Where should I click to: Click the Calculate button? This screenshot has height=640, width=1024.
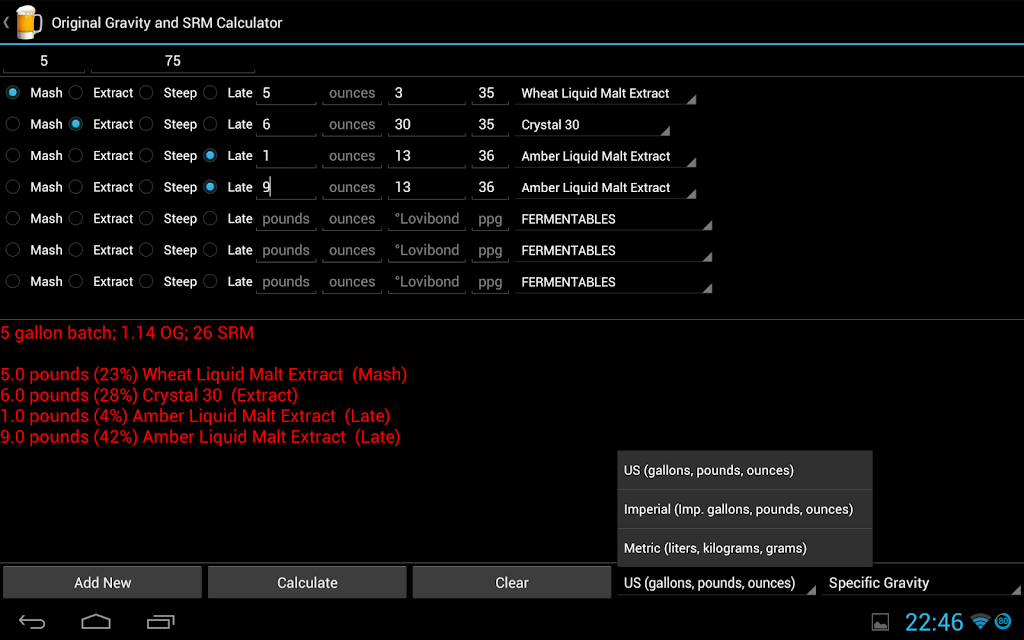307,583
